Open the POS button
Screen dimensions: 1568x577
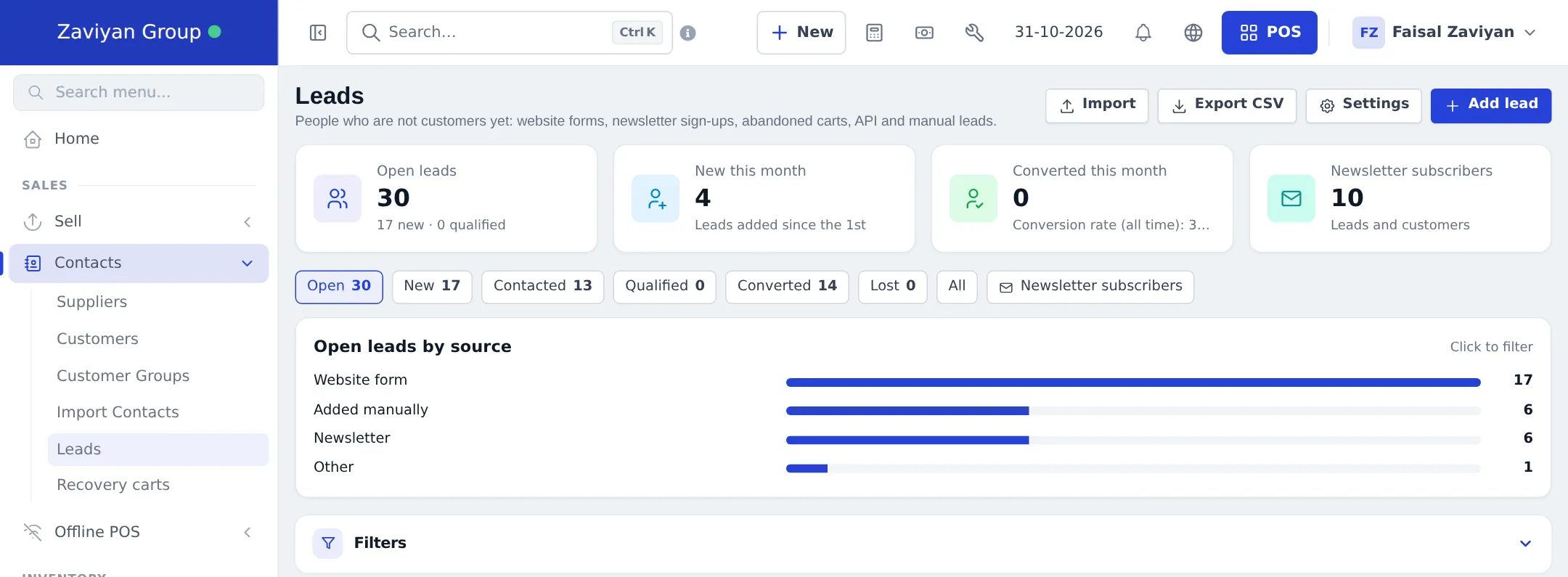tap(1270, 33)
